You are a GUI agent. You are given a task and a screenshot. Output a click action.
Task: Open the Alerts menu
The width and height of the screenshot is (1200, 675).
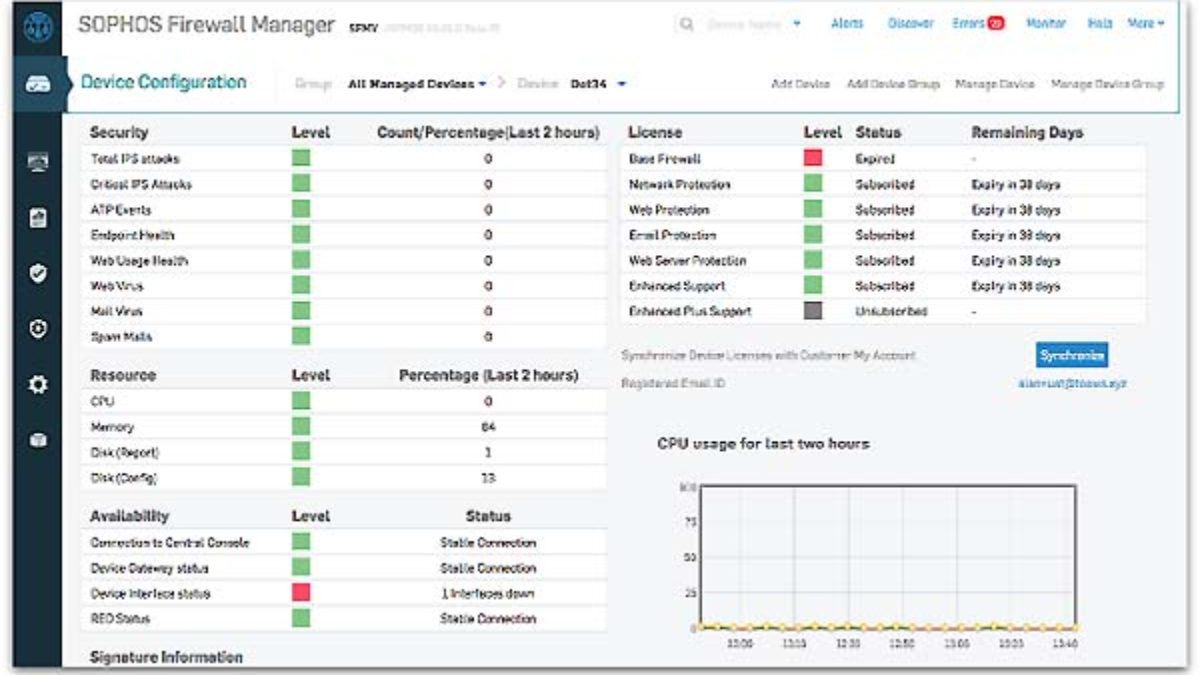click(x=847, y=24)
